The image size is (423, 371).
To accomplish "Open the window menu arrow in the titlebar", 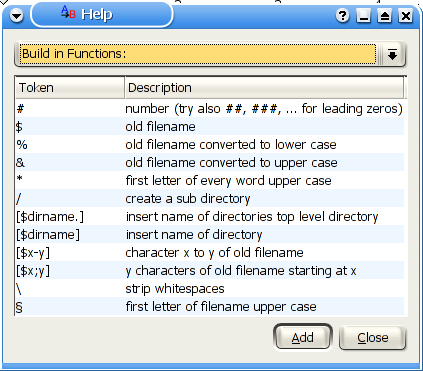I will coord(16,16).
